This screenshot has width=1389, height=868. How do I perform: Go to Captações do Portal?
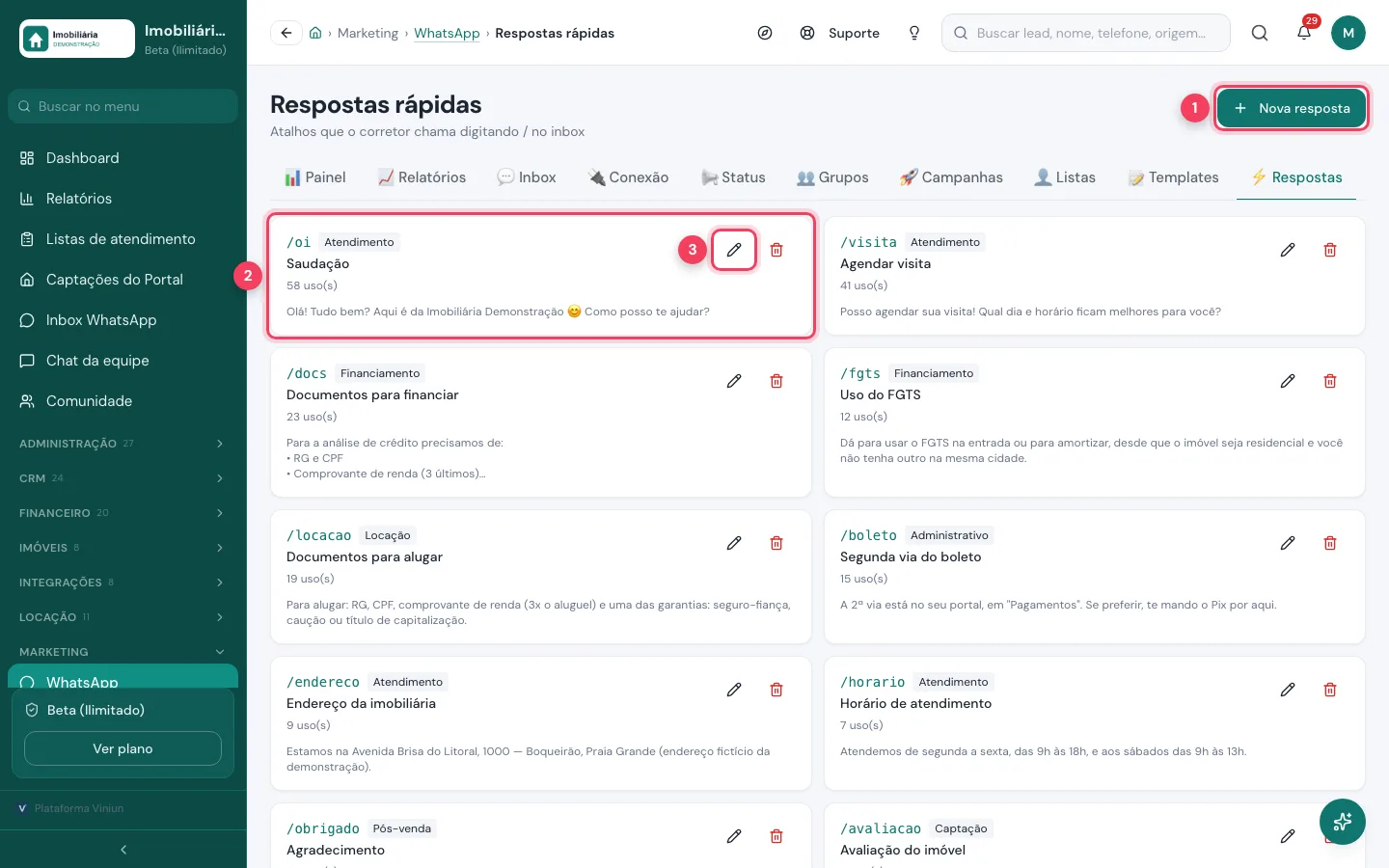pyautogui.click(x=123, y=280)
